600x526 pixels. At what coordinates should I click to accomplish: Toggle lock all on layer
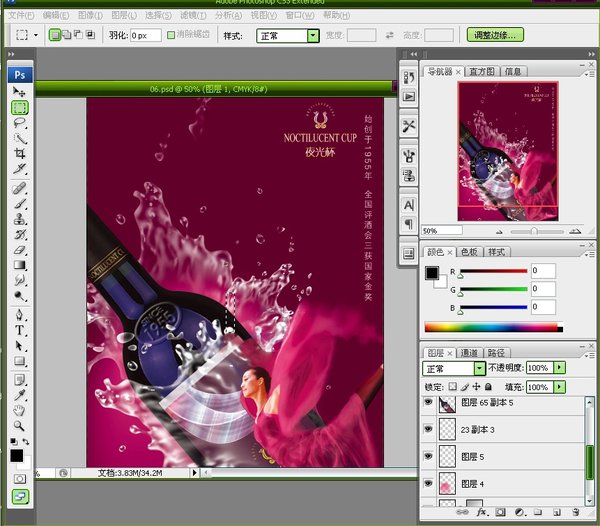click(x=488, y=387)
